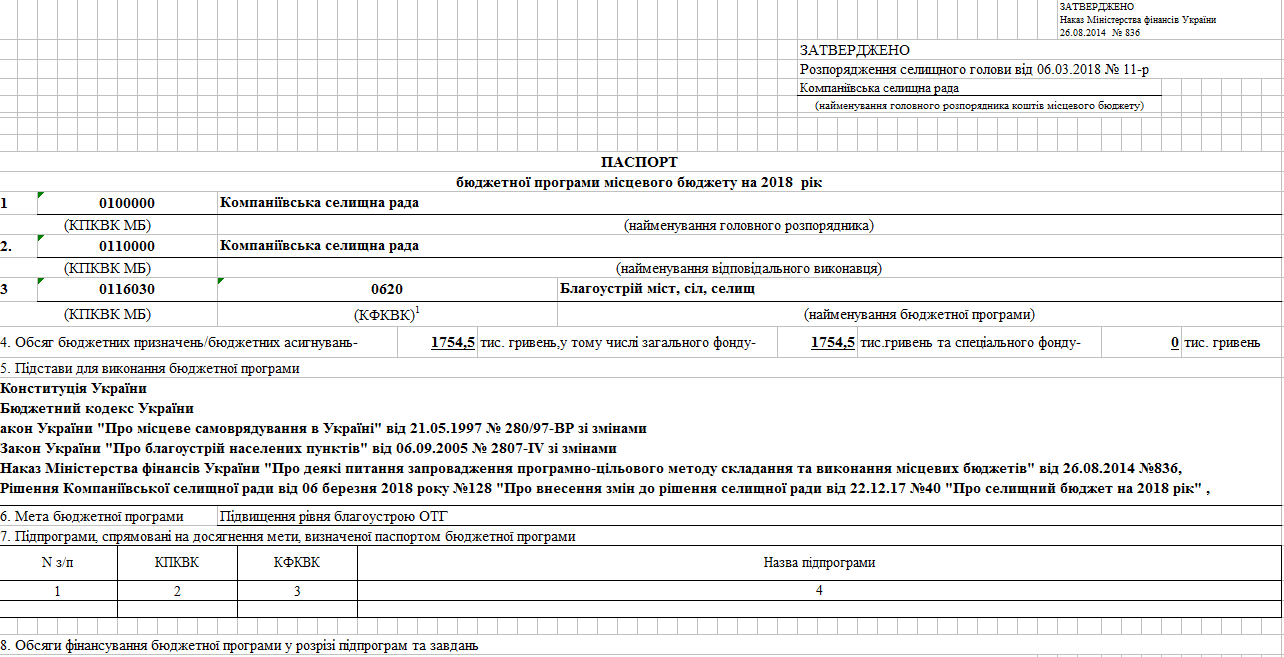Screen dimensions: 1284x657
Task: Click "26.08.2014 № 836" in top corner
Action: (x=1100, y=32)
